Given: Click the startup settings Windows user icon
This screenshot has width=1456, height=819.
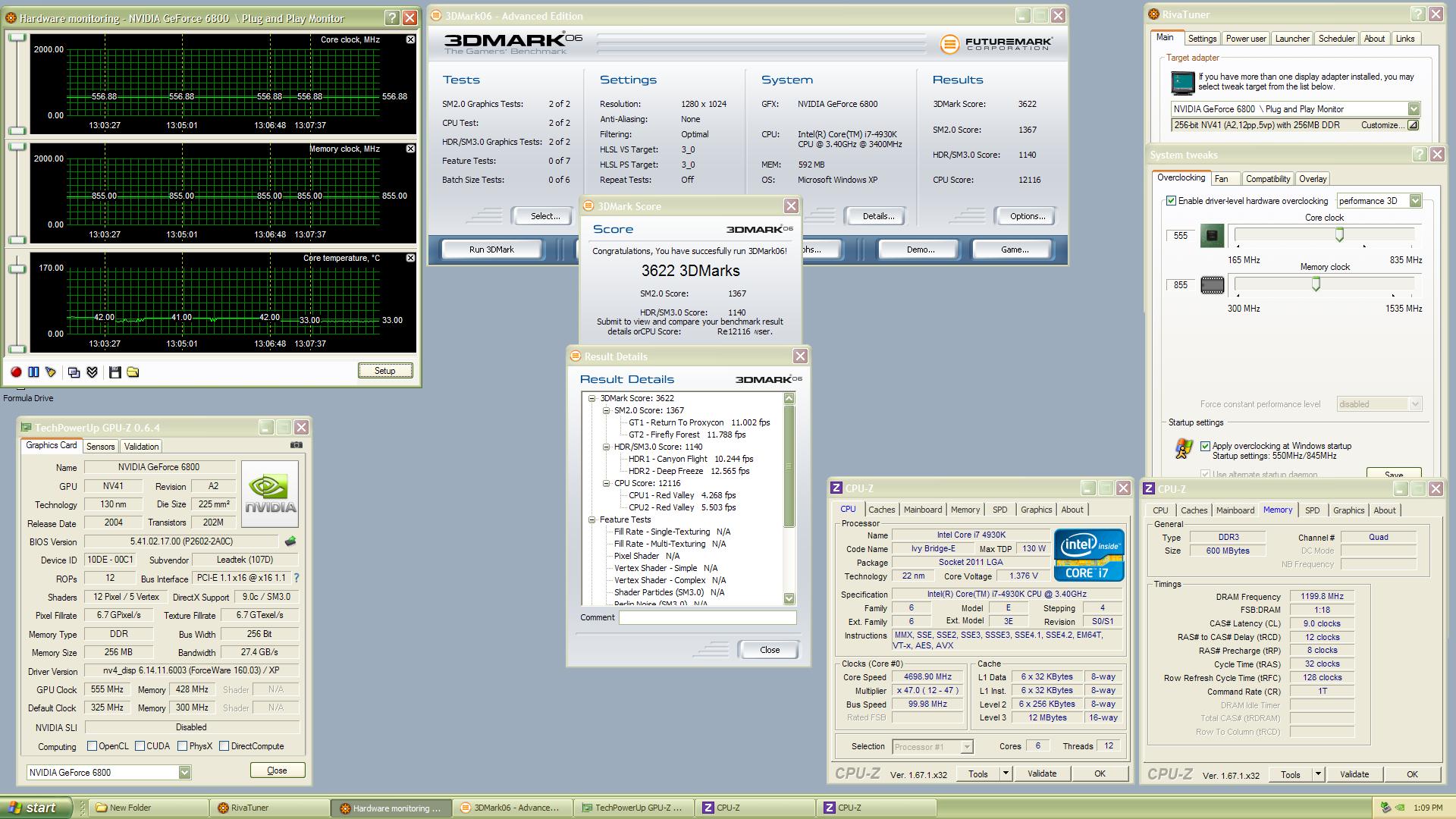Looking at the screenshot, I should click(x=1183, y=449).
